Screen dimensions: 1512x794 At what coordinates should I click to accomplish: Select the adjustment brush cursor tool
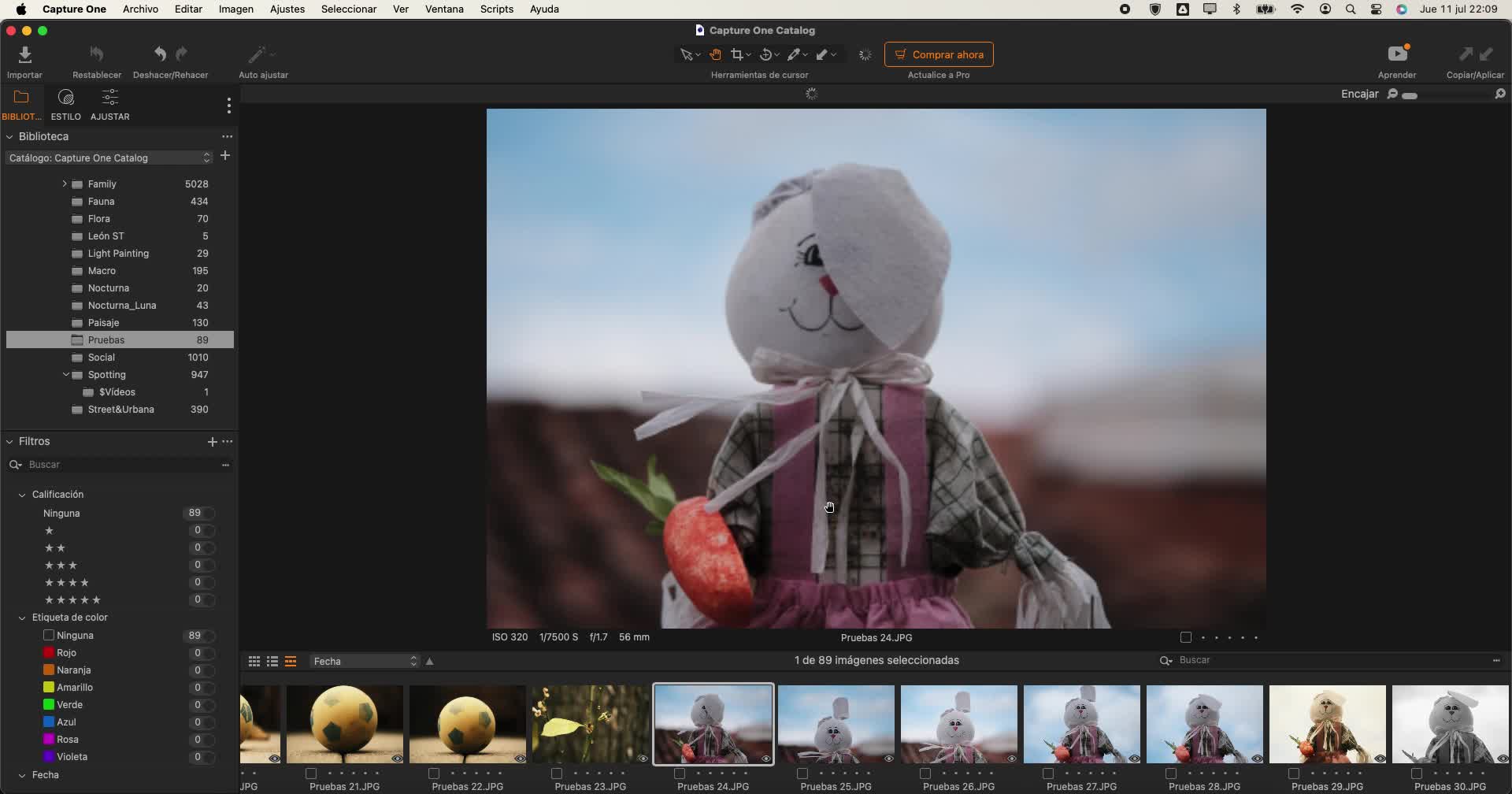(x=822, y=54)
